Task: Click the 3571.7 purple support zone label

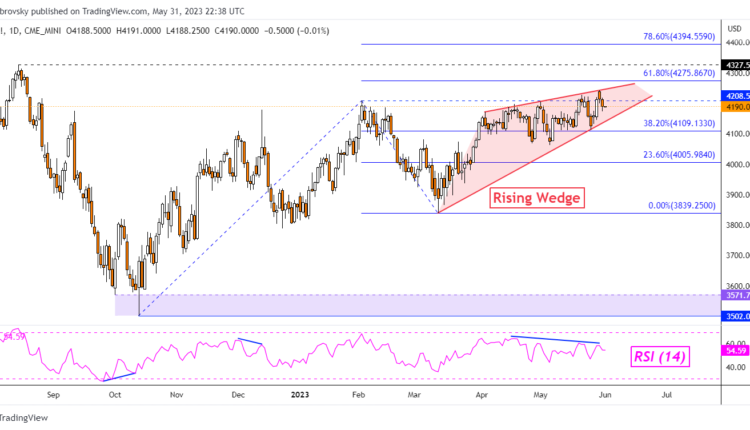Action: (735, 296)
